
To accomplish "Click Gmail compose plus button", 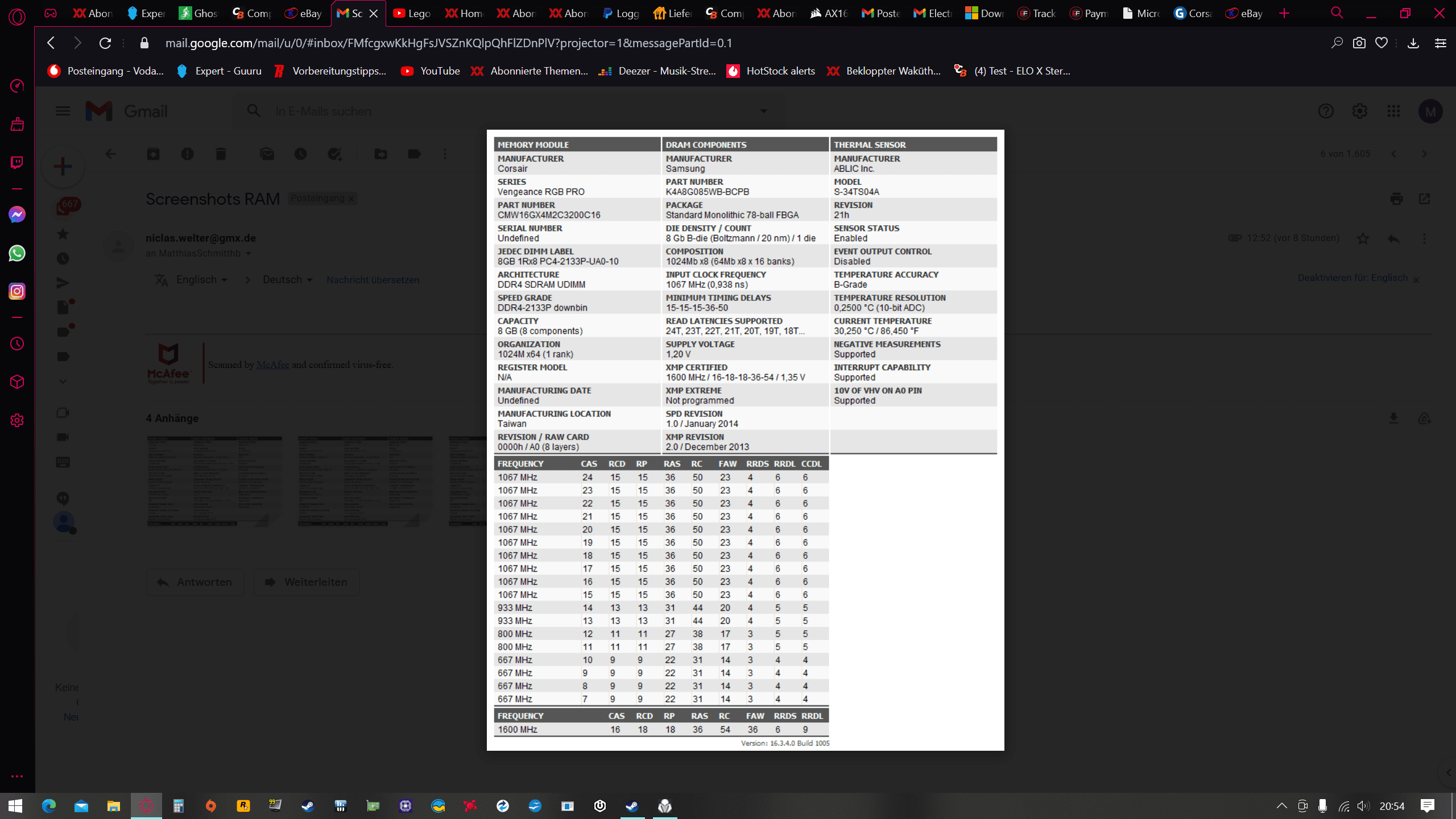I will tap(63, 166).
